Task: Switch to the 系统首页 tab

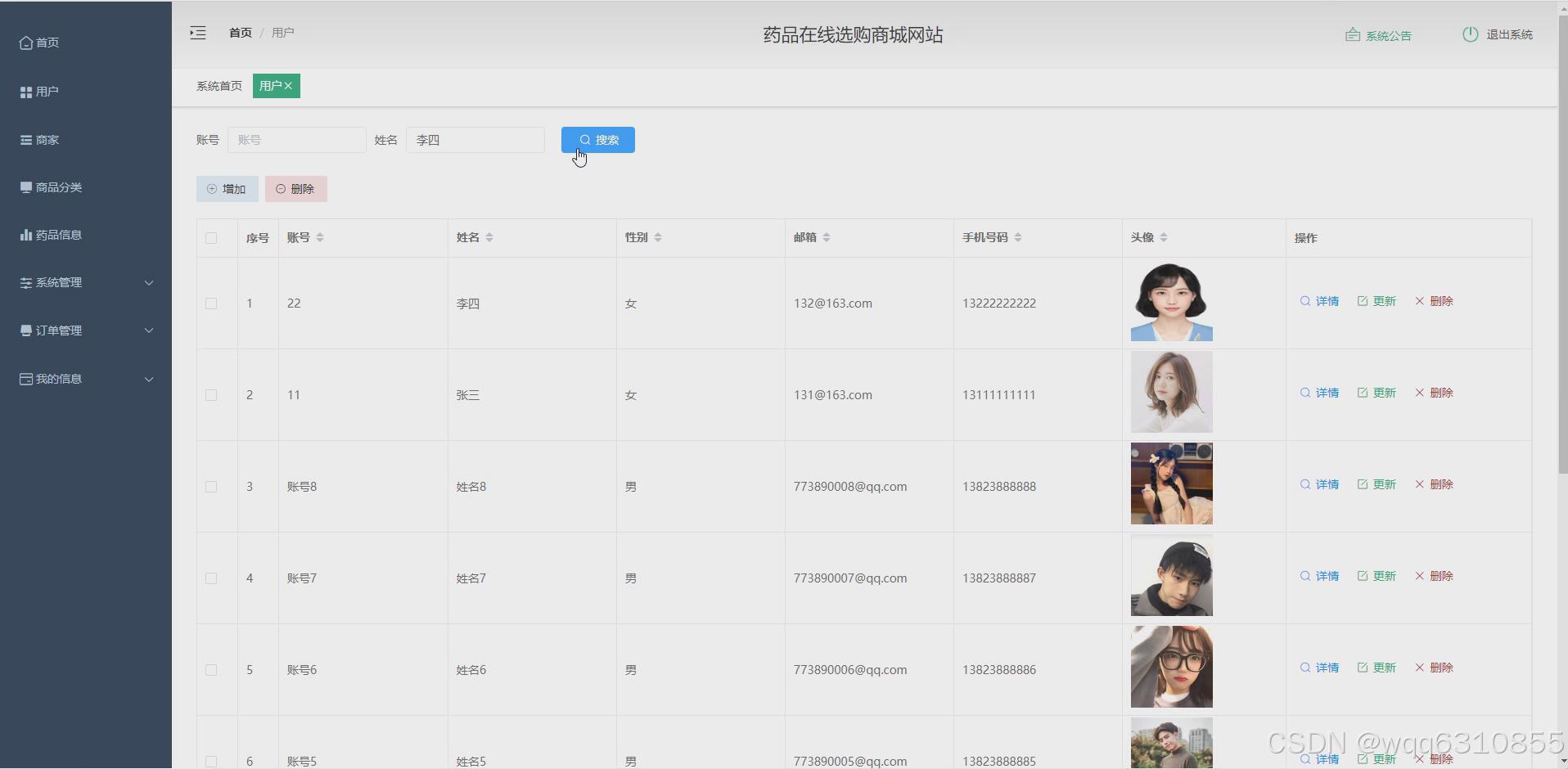Action: click(219, 86)
